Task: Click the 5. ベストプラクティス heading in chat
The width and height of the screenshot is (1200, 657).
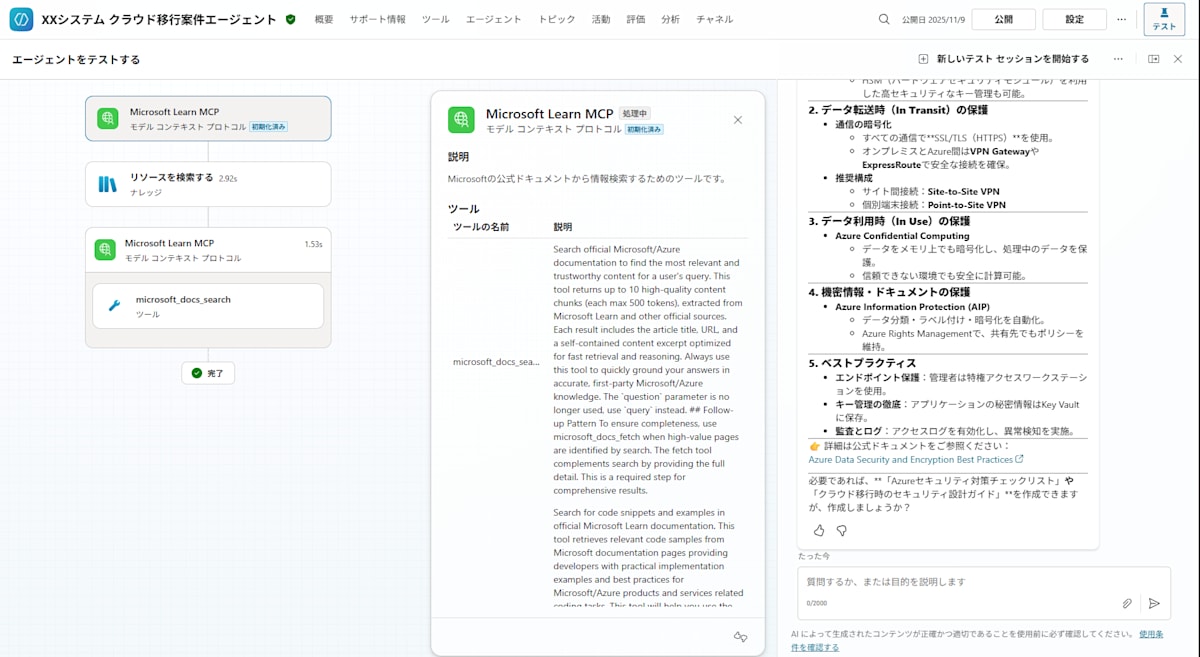Action: coord(862,363)
